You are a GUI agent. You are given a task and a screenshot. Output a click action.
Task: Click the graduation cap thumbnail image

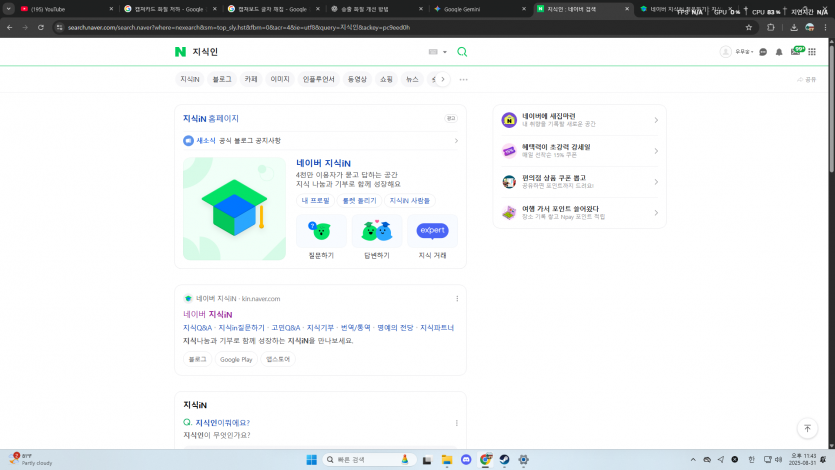pyautogui.click(x=234, y=209)
